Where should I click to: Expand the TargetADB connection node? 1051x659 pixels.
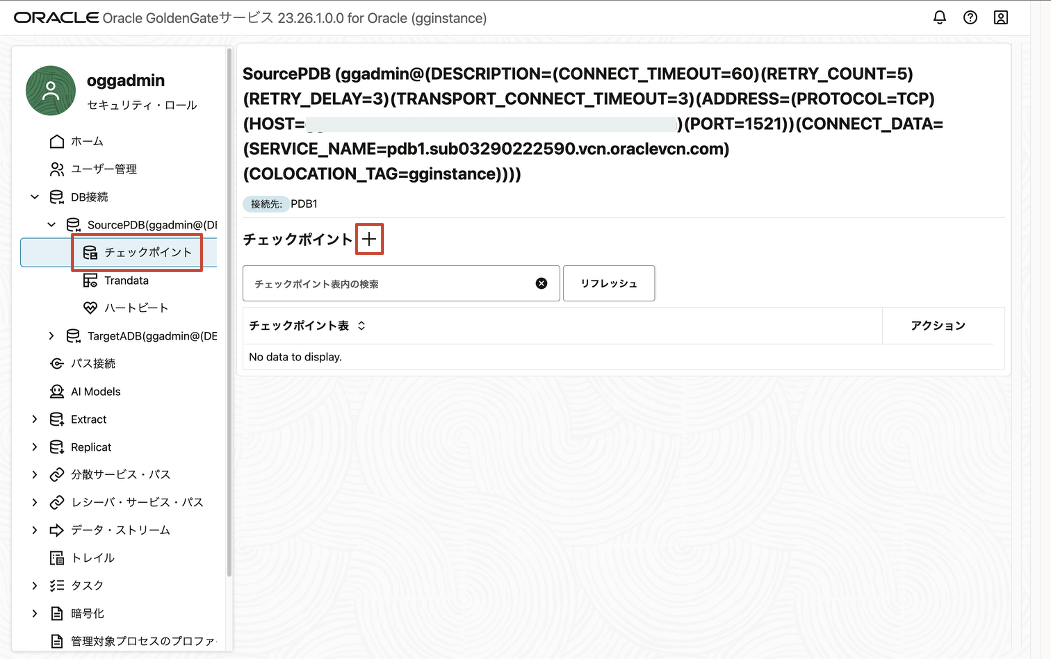click(52, 336)
